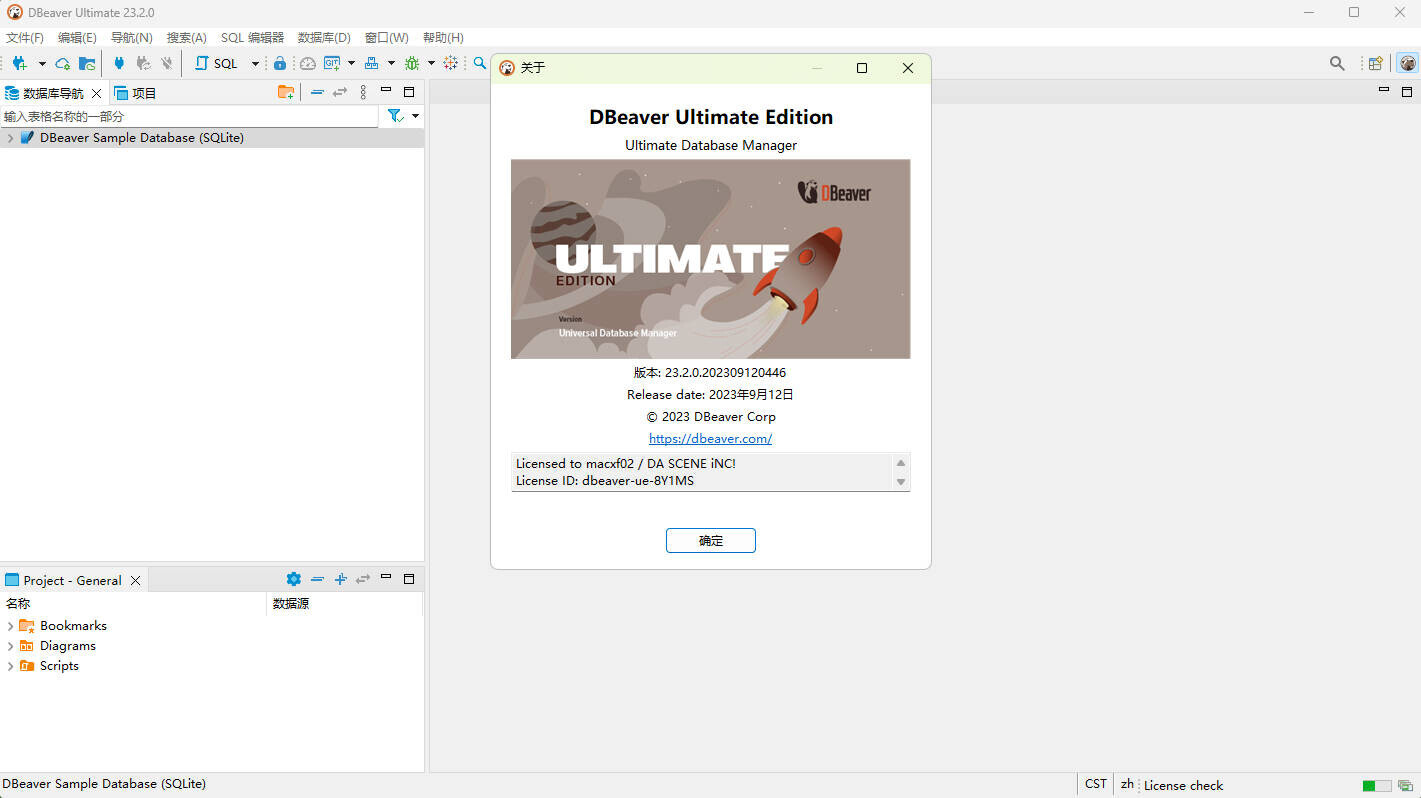Open the 导航(N) menu
The width and height of the screenshot is (1421, 798).
pyautogui.click(x=132, y=38)
